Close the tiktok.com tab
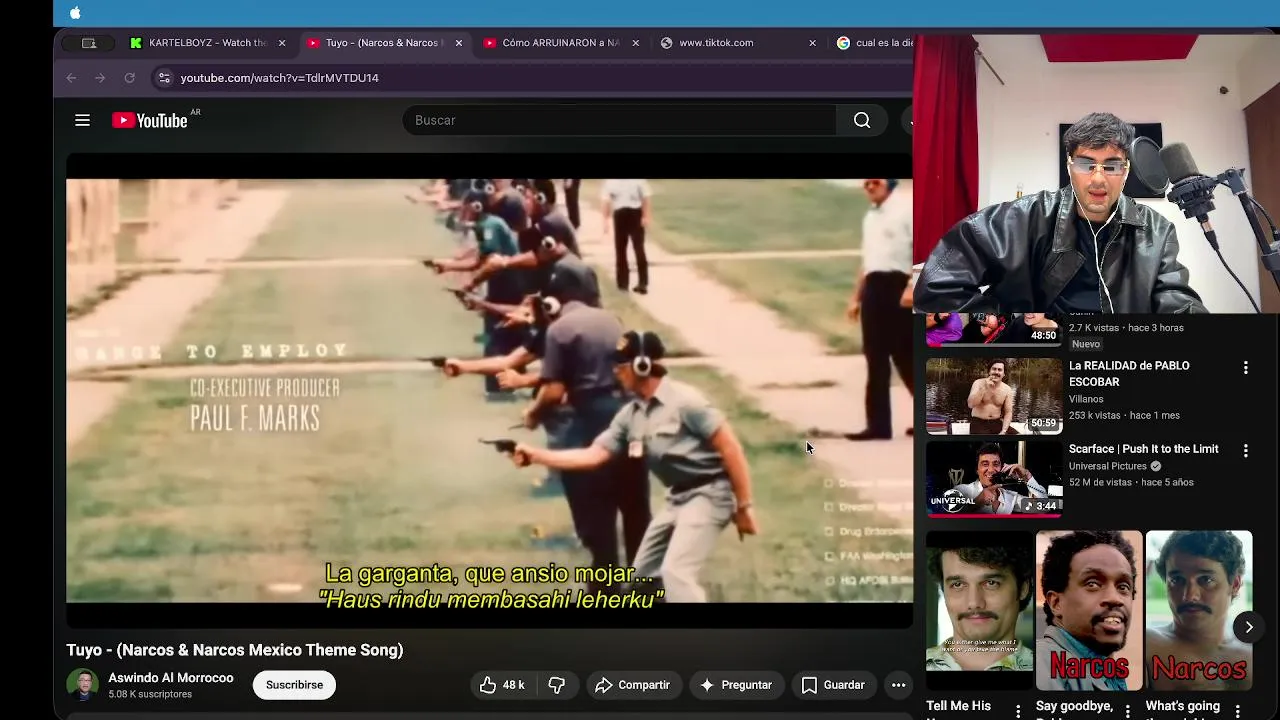Image resolution: width=1280 pixels, height=720 pixels. pyautogui.click(x=812, y=43)
